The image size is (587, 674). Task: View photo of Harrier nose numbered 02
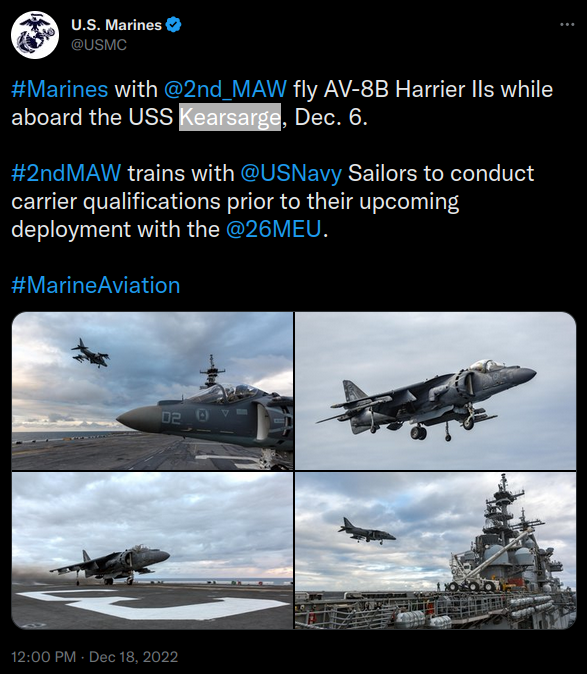(x=153, y=391)
